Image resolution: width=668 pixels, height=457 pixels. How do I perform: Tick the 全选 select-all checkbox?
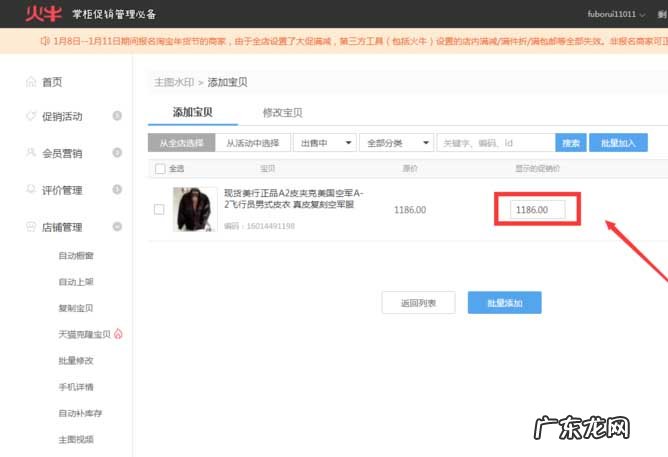click(x=160, y=169)
